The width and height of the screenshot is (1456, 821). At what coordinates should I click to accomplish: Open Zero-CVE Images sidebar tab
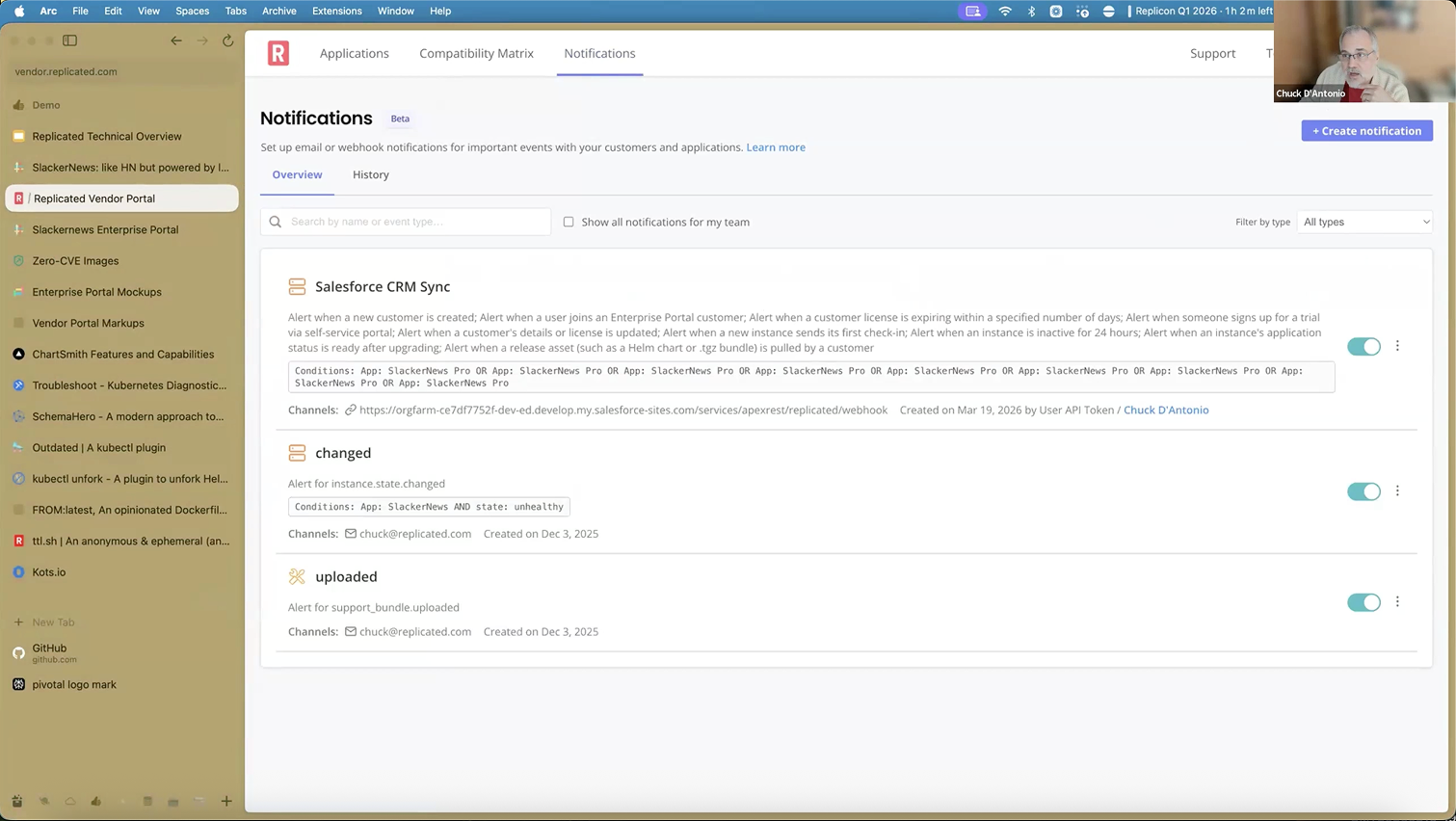(122, 260)
